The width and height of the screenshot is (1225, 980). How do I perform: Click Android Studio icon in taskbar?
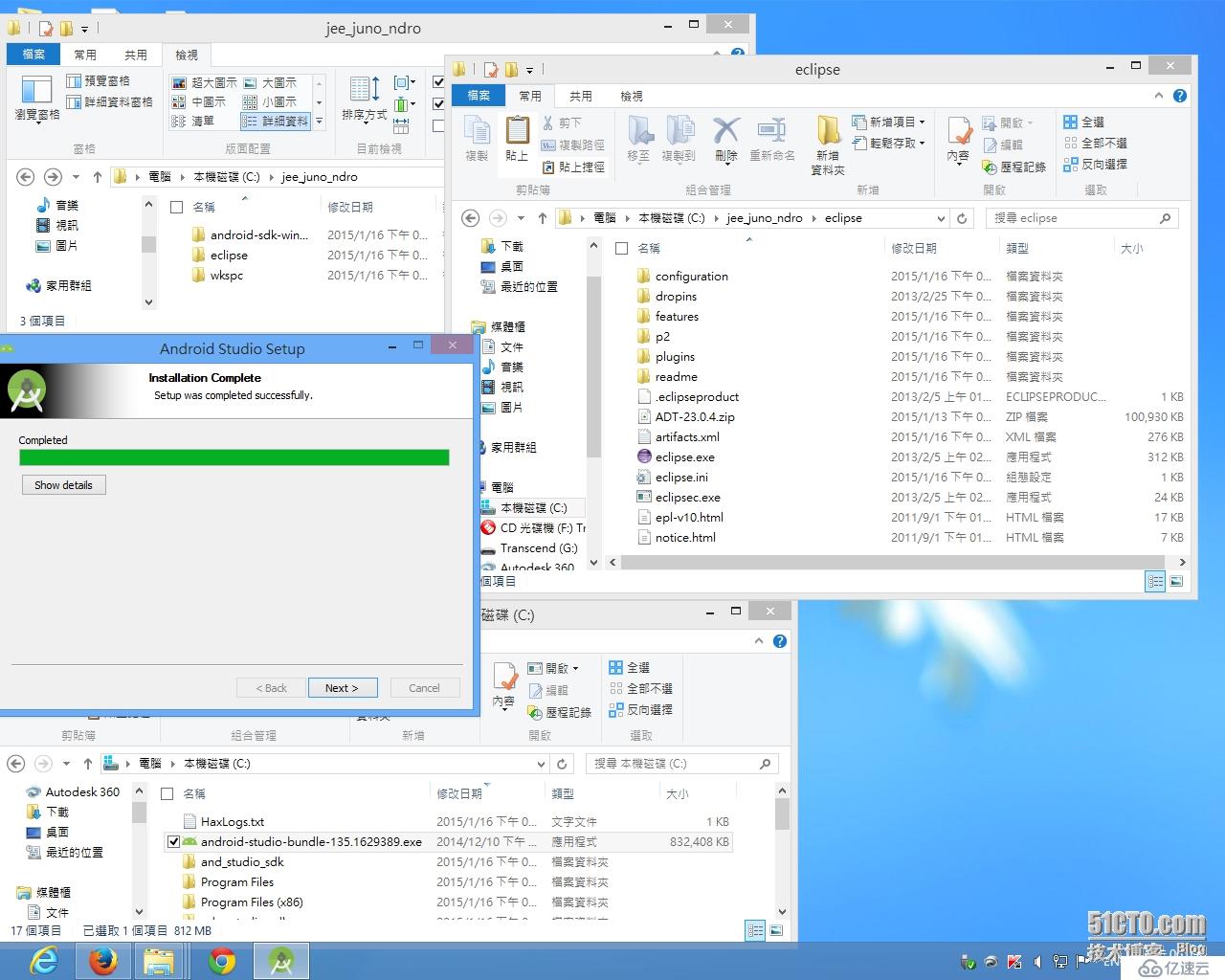(x=280, y=960)
